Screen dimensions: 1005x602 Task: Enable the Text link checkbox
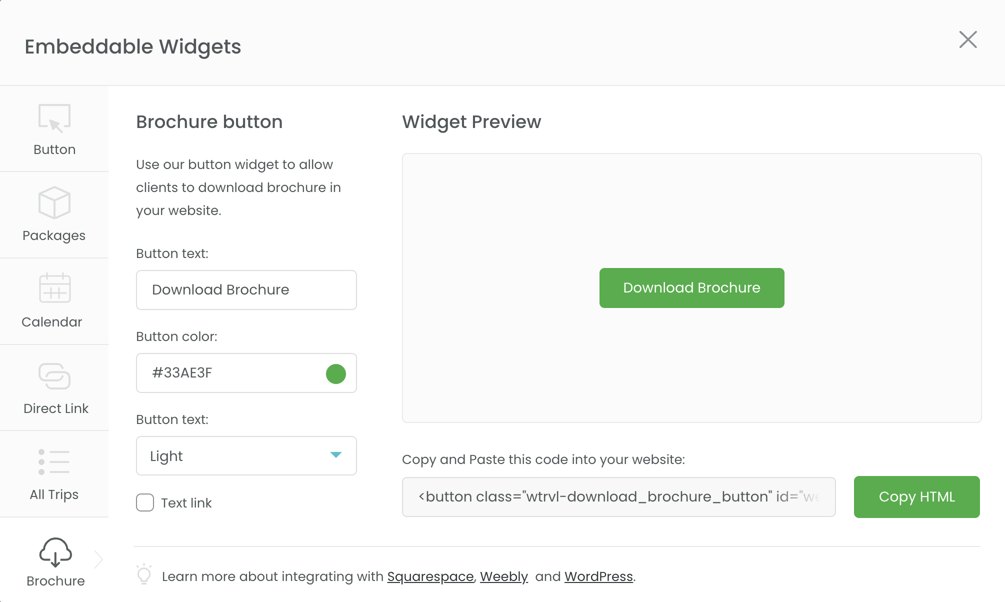pos(145,502)
